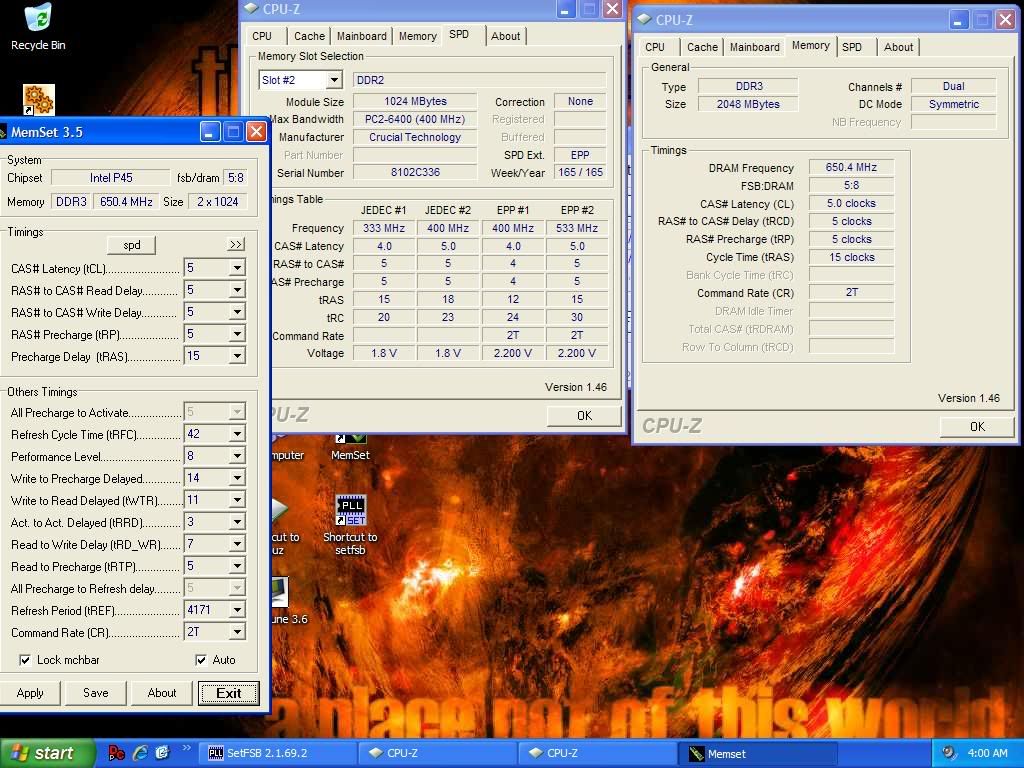Launch the MemSet desktop shortcut
Viewport: 1024px width, 768px height.
click(350, 448)
